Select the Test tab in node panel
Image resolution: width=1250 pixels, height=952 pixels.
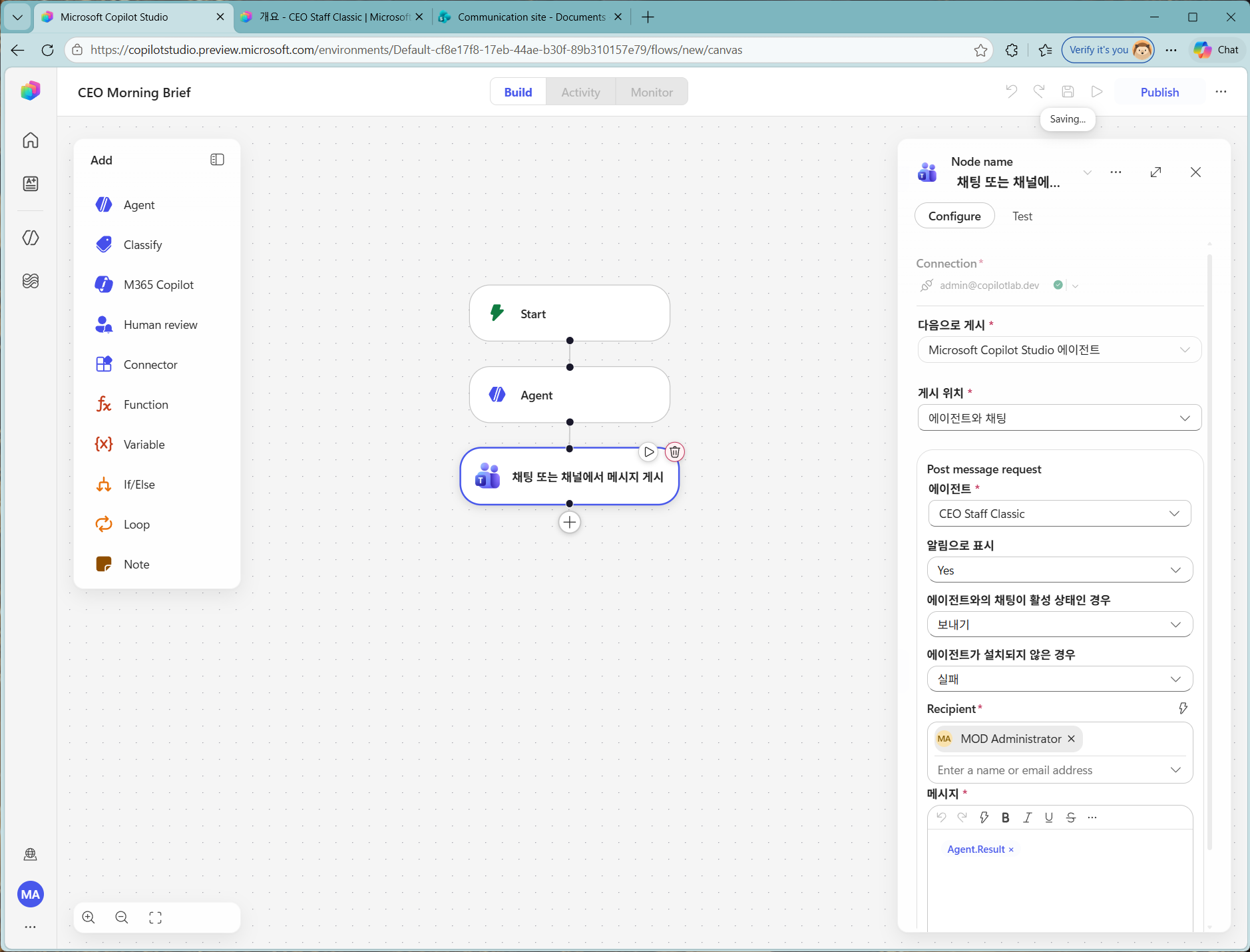[x=1022, y=216]
